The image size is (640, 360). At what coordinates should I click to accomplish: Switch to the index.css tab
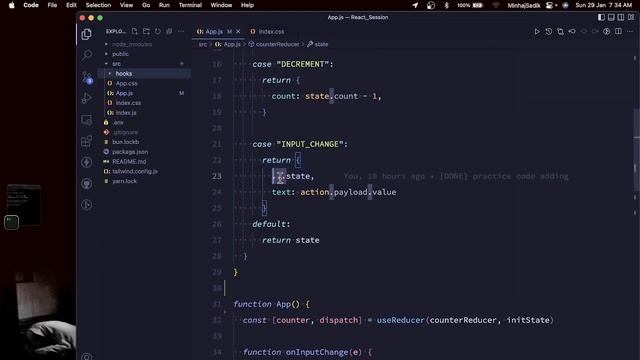(267, 31)
